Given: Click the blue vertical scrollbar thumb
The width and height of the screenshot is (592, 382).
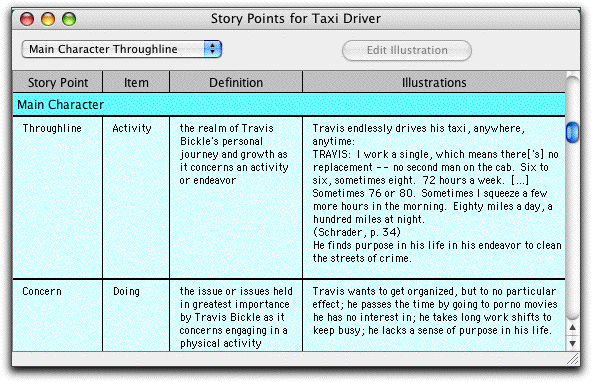Looking at the screenshot, I should (572, 132).
